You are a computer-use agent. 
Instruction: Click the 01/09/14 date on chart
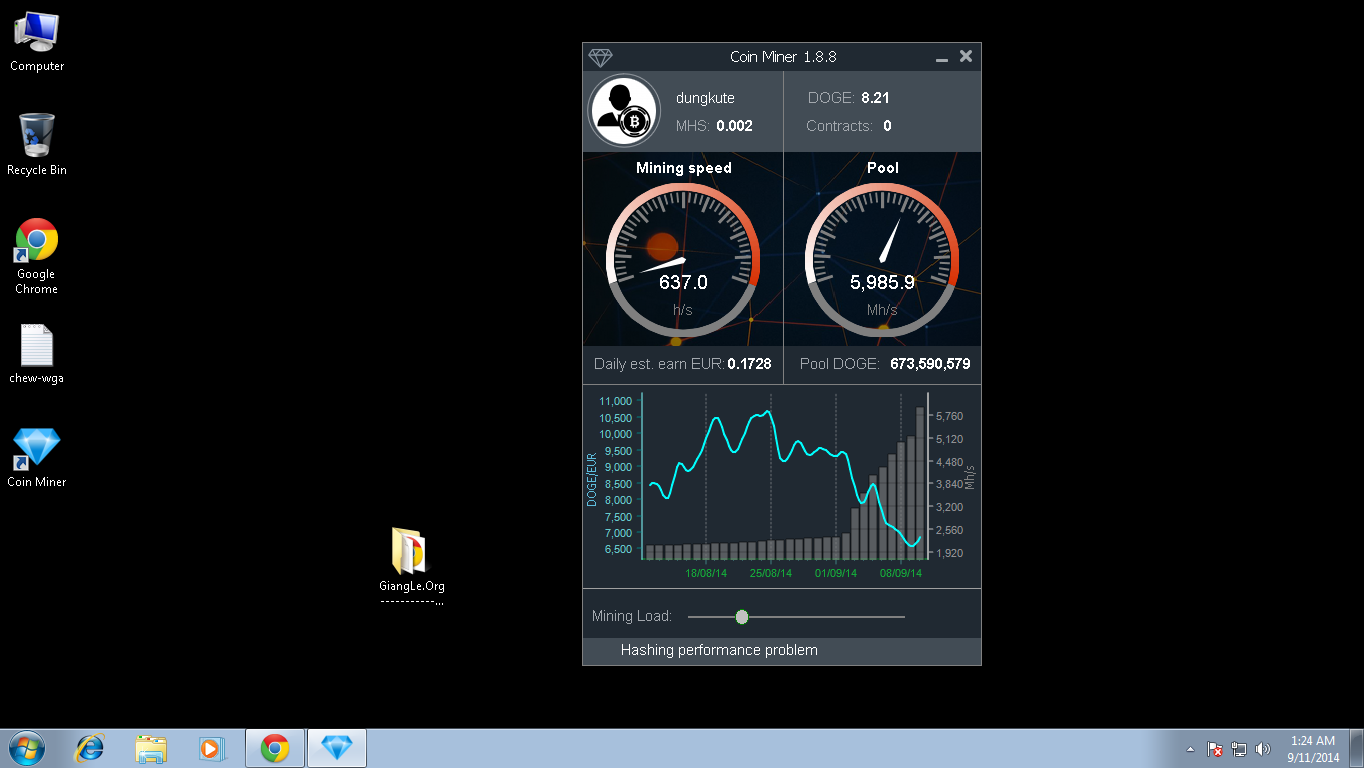(x=836, y=574)
